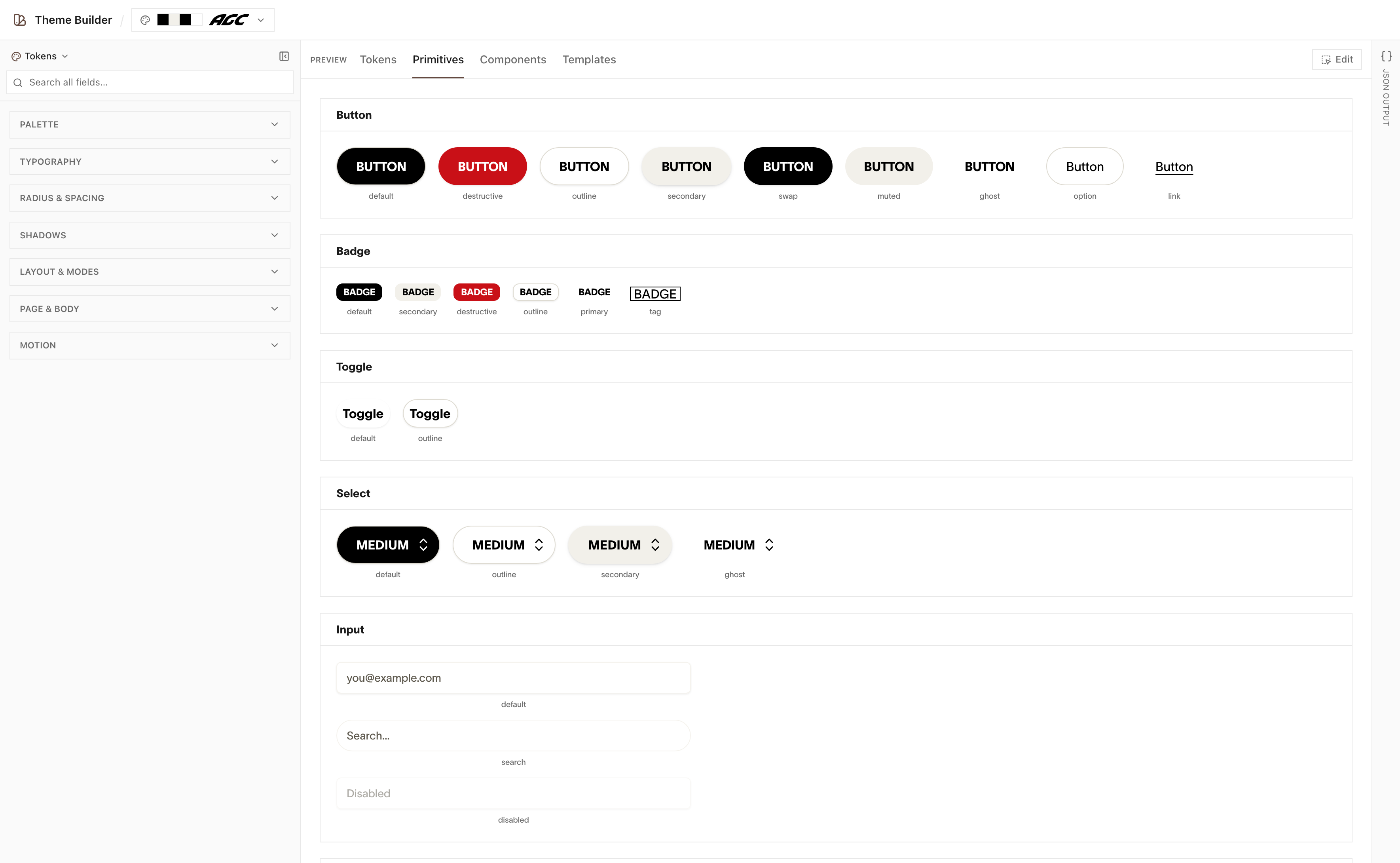1400x863 pixels.
Task: Click the Button section heading
Action: click(354, 115)
